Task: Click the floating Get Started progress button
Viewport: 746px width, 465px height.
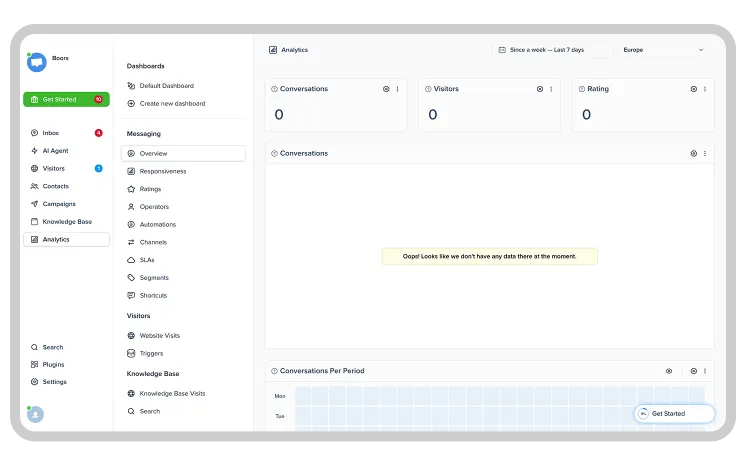Action: click(674, 414)
